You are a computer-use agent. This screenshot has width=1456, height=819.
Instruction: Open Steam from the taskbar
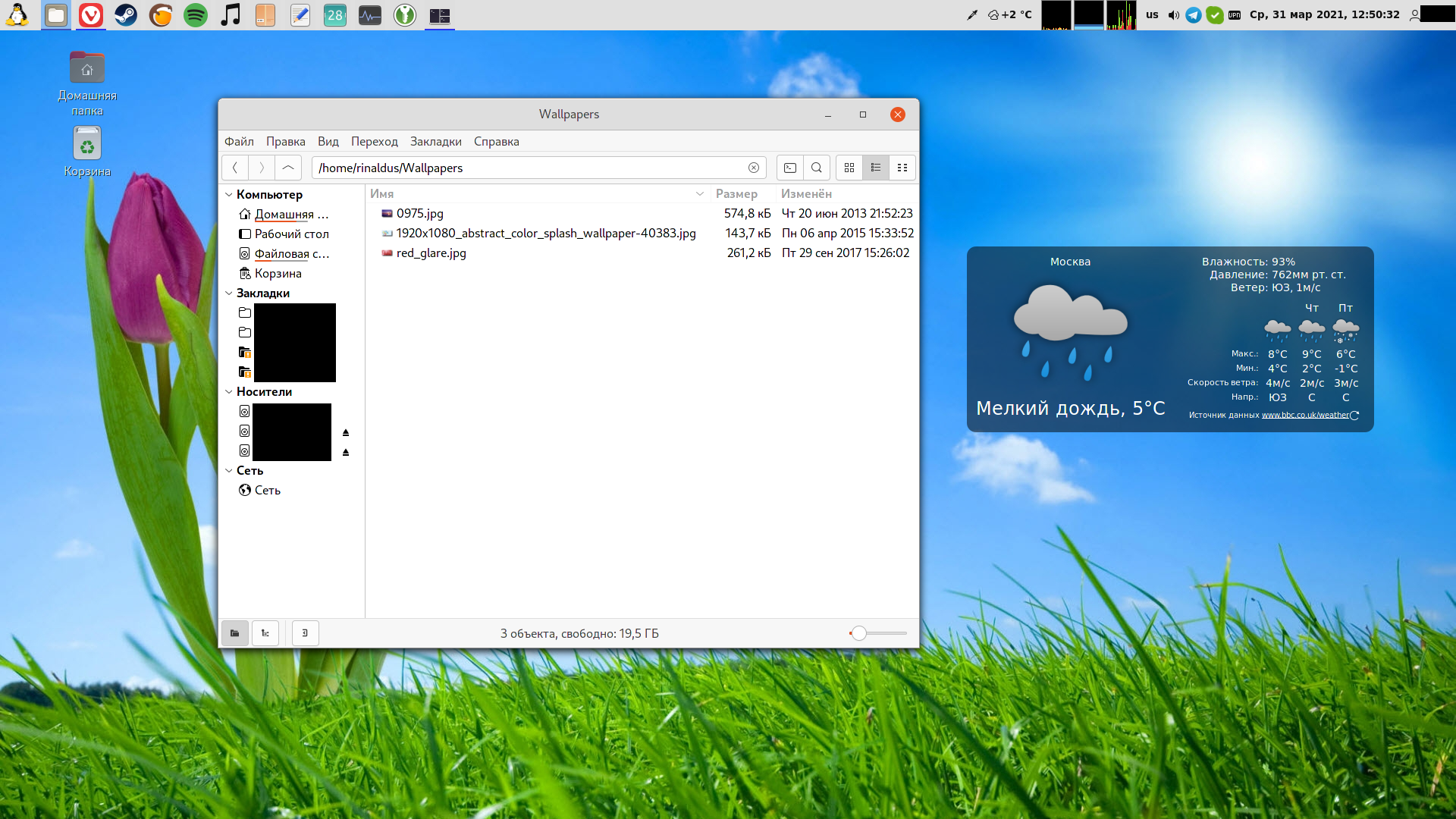[x=126, y=15]
